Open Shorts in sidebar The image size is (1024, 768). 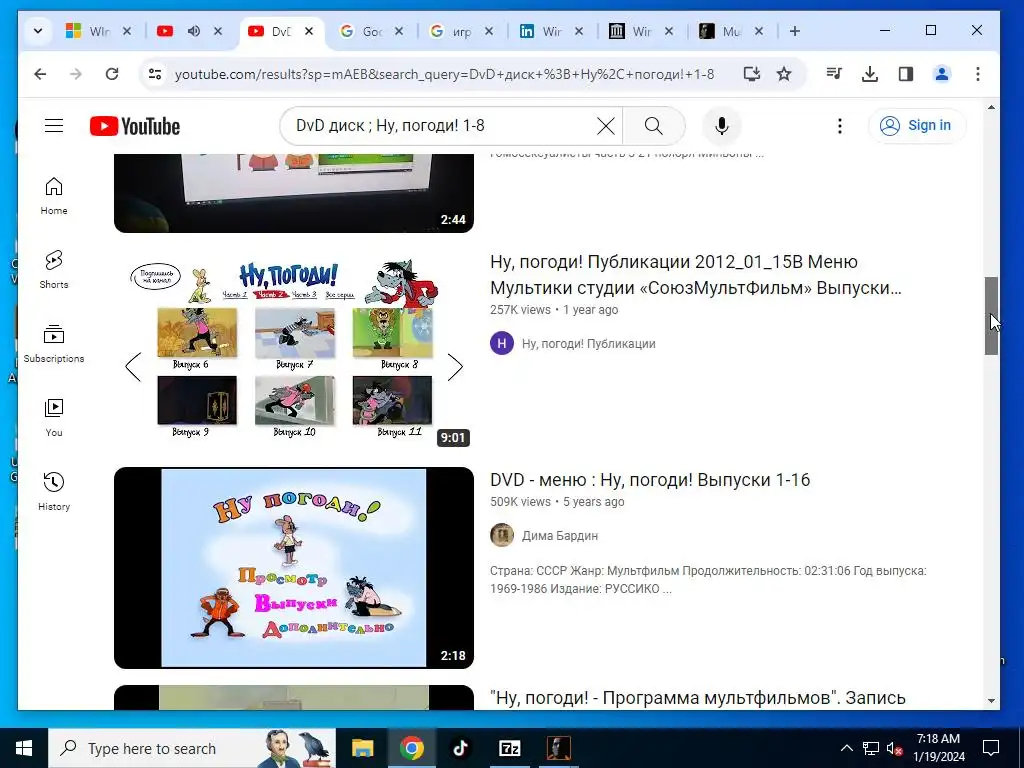pos(54,270)
